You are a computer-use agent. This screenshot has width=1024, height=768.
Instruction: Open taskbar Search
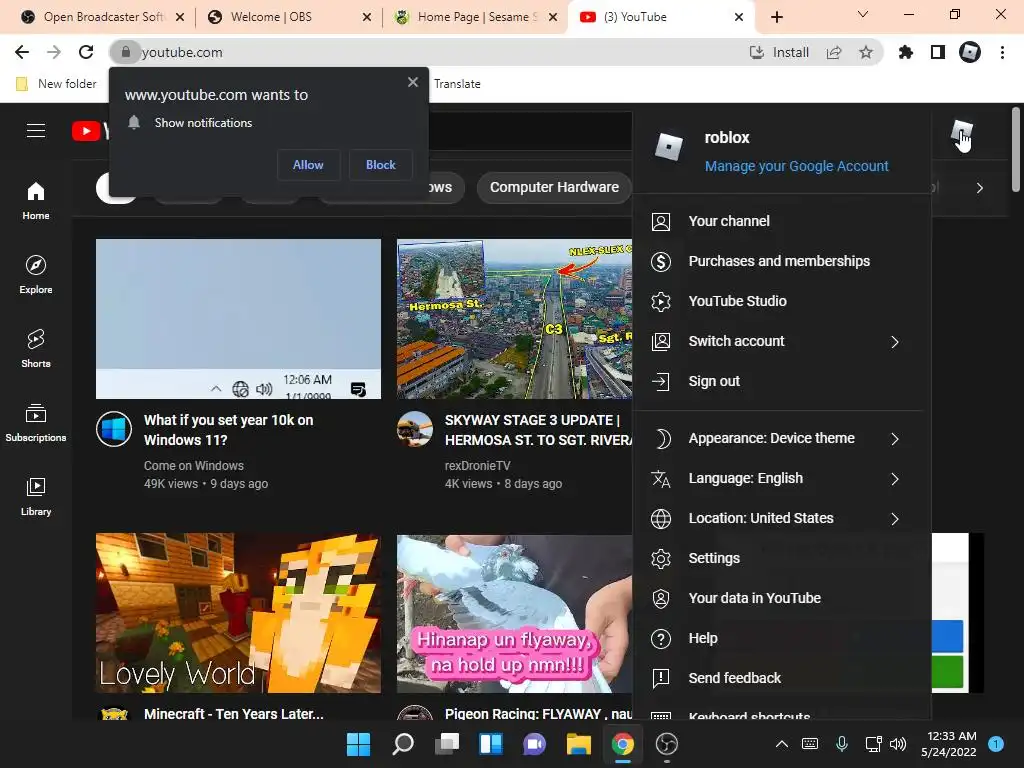click(x=402, y=744)
